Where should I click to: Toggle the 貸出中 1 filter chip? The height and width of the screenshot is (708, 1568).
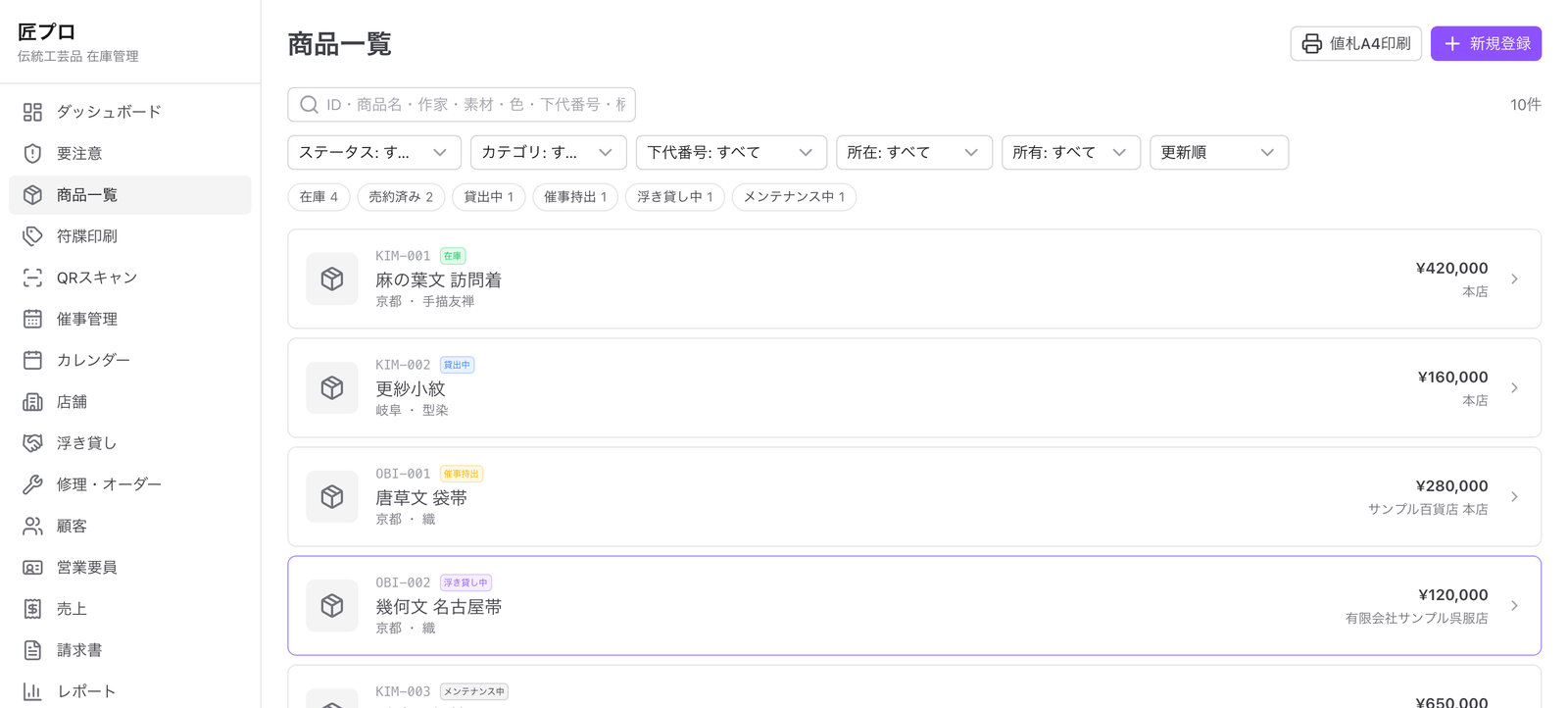[489, 197]
